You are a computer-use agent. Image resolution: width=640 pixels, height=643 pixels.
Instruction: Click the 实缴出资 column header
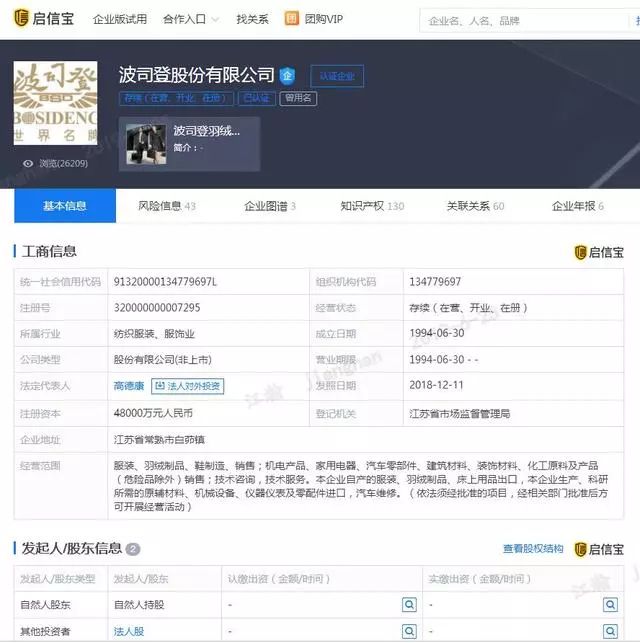(x=479, y=579)
